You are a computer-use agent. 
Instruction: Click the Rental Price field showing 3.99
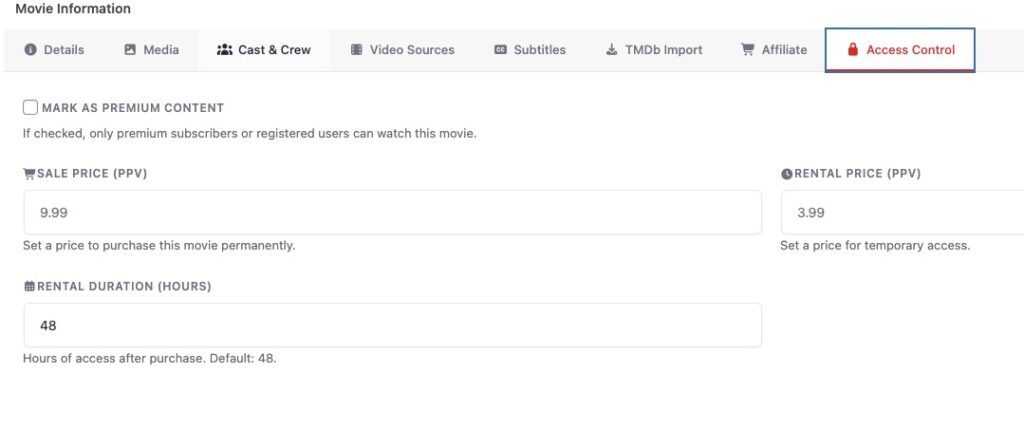click(900, 212)
